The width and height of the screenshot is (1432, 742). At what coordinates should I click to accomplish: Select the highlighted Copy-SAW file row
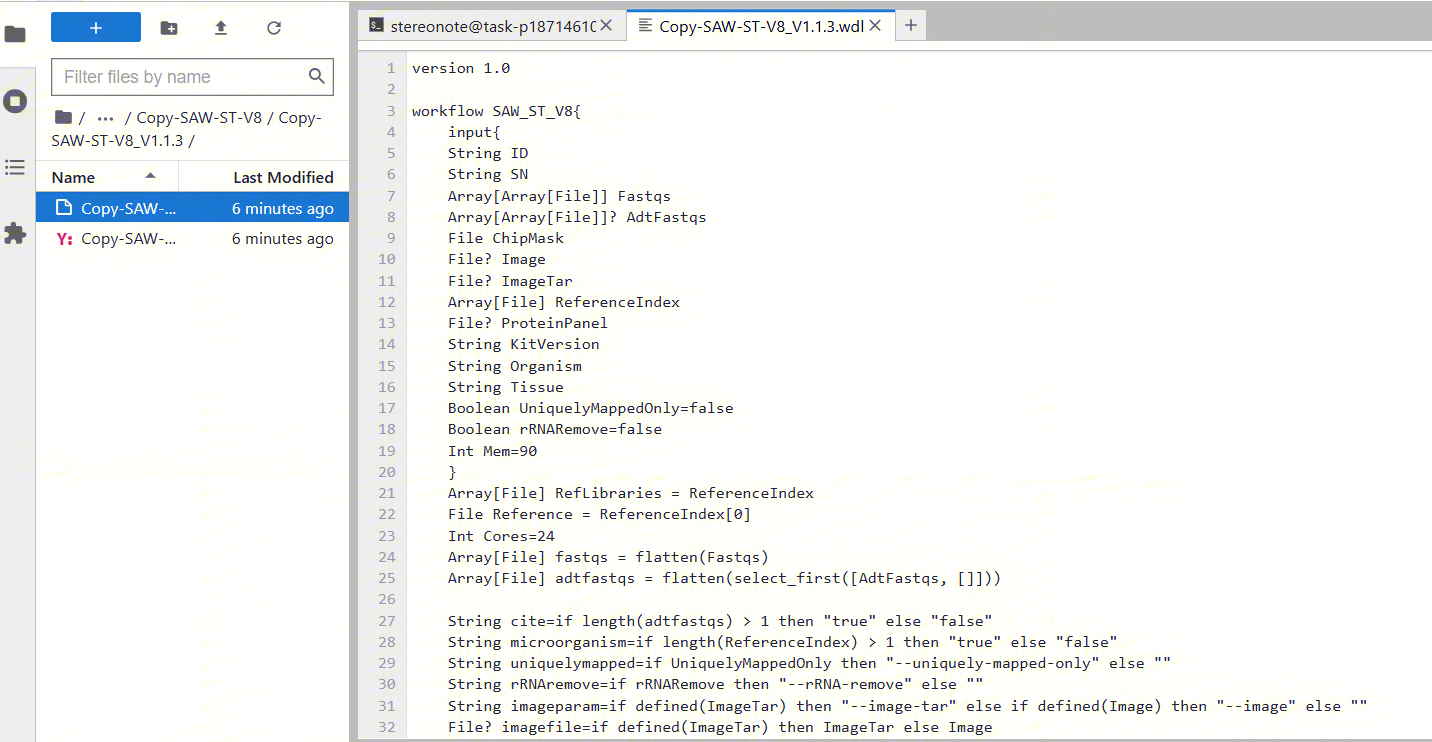click(193, 208)
